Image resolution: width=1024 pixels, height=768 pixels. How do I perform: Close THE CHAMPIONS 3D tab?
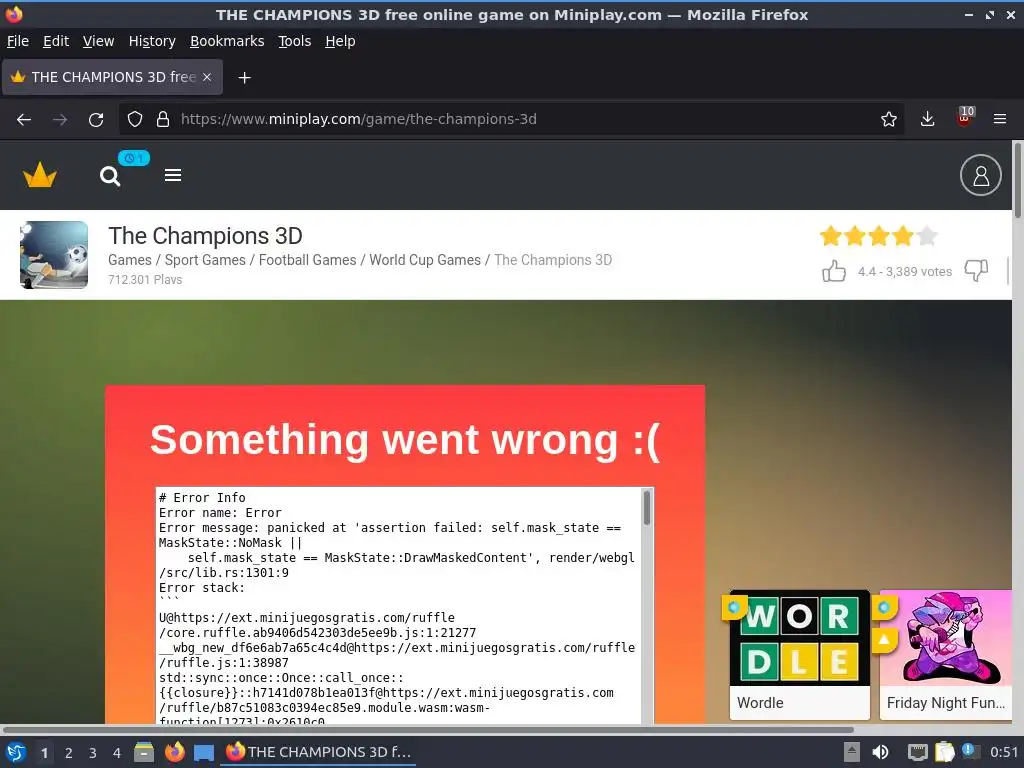tap(207, 77)
